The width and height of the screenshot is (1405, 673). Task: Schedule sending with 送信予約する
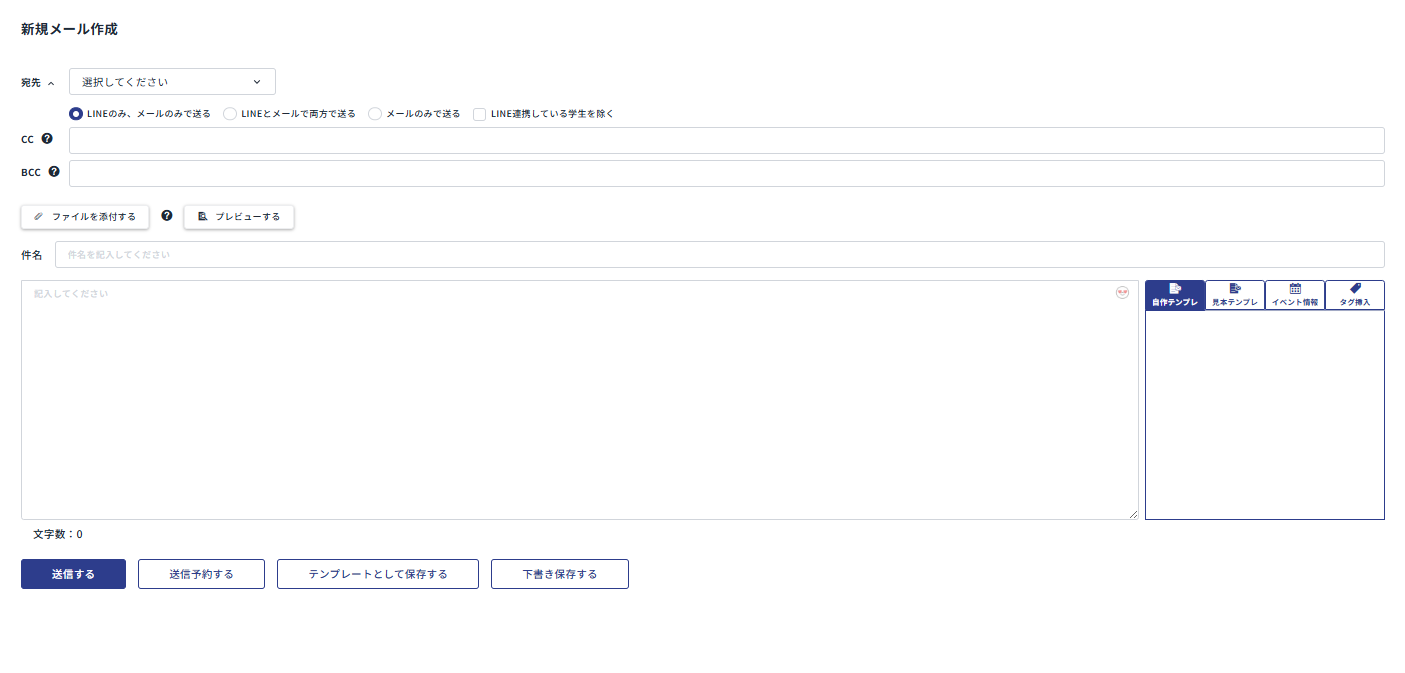click(201, 574)
